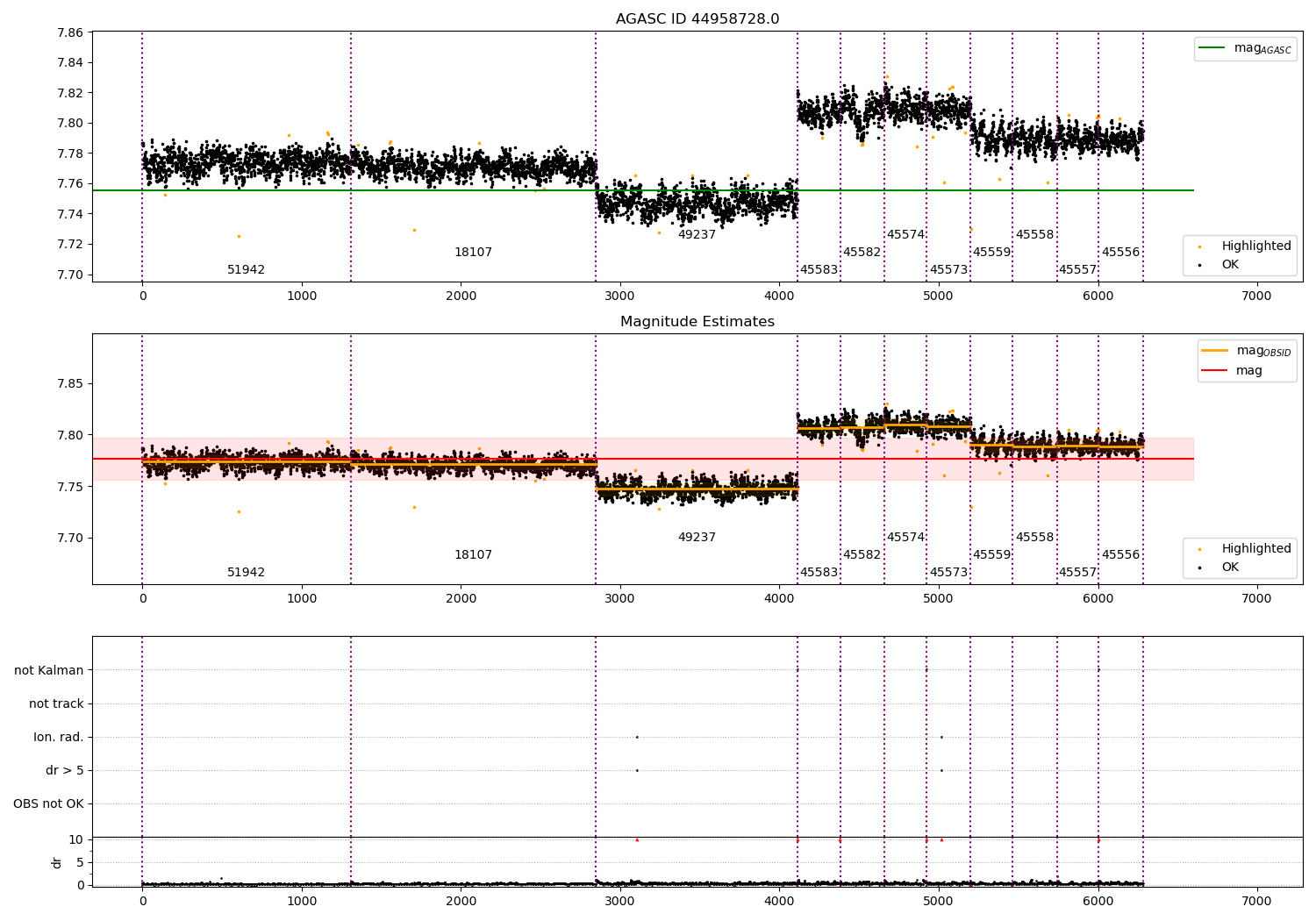Click obsid label 45583 in top plot
1316x921 pixels.
click(x=819, y=270)
